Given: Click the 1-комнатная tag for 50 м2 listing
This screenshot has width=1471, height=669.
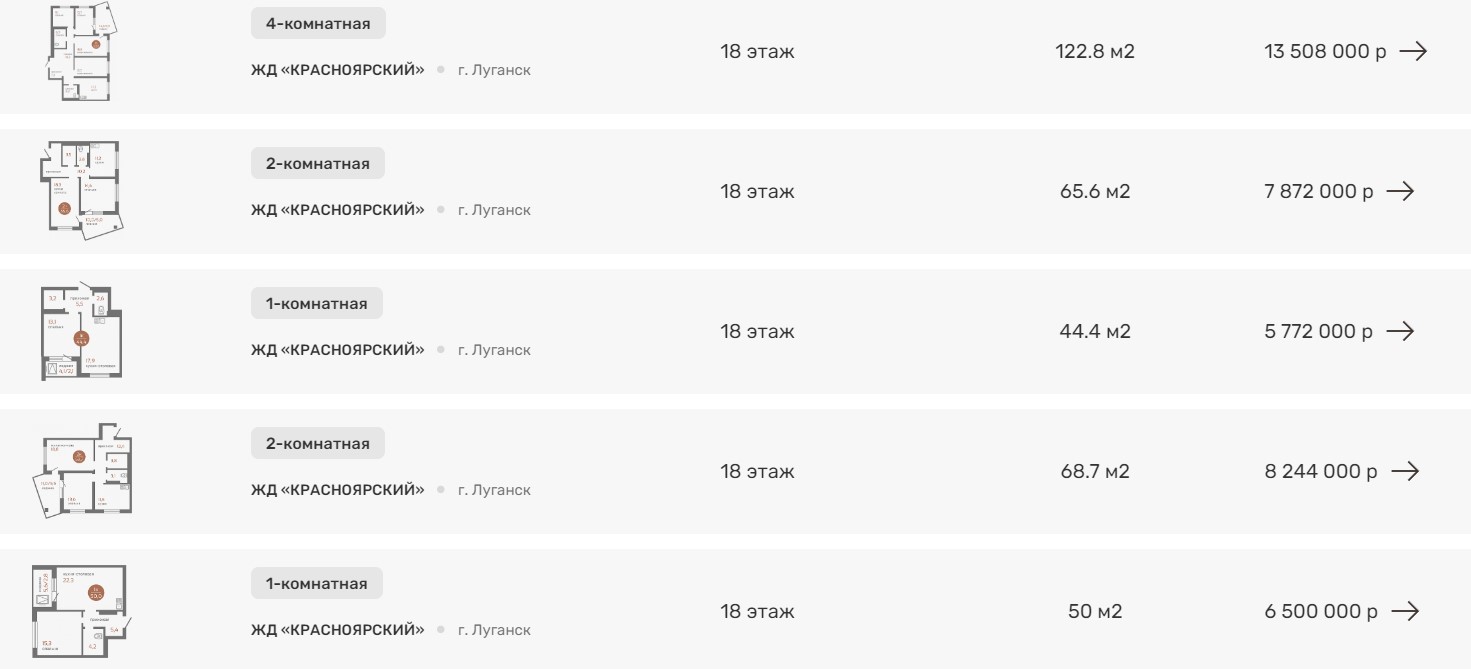Looking at the screenshot, I should coord(317,584).
